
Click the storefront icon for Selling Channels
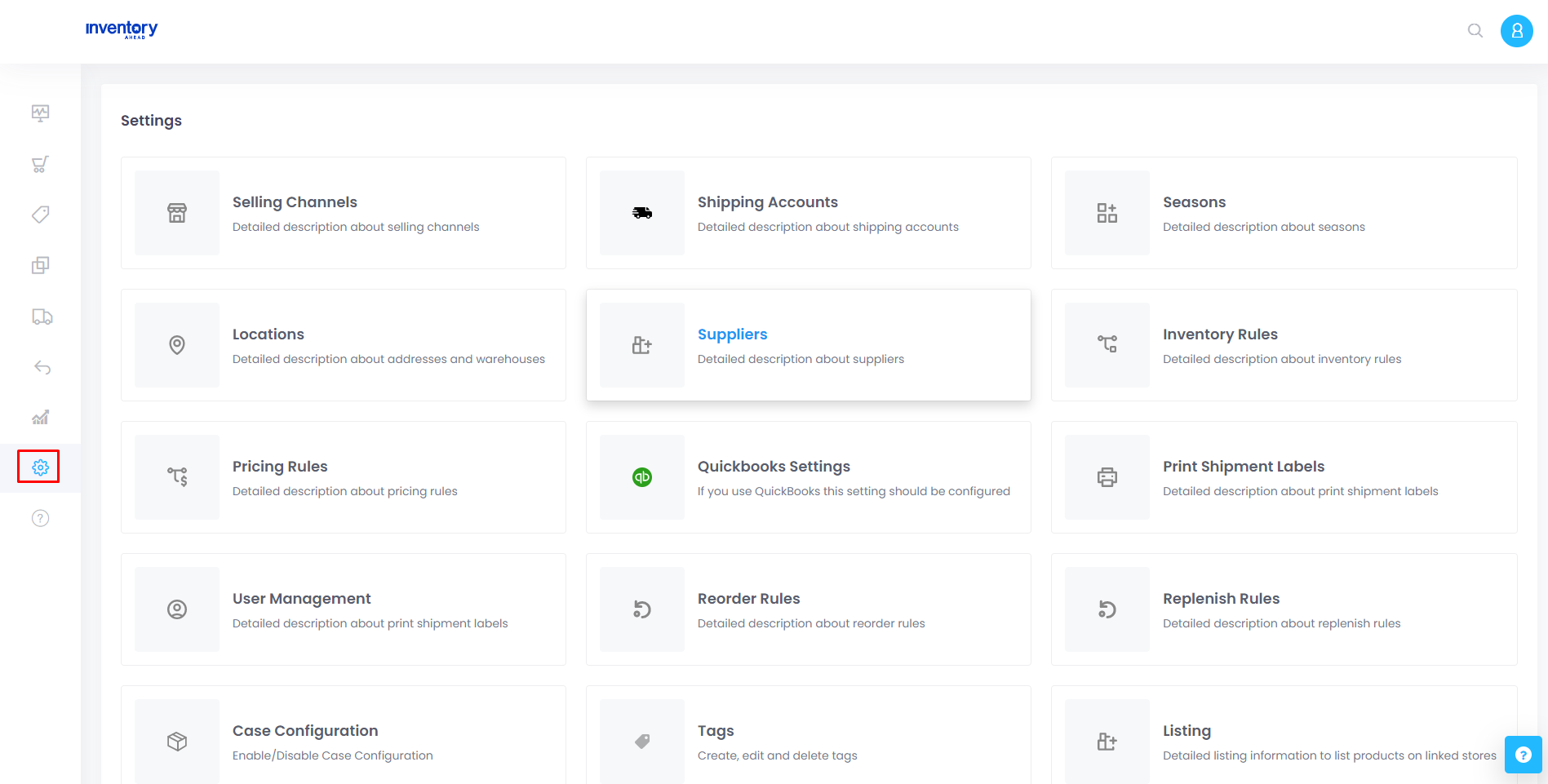point(177,213)
